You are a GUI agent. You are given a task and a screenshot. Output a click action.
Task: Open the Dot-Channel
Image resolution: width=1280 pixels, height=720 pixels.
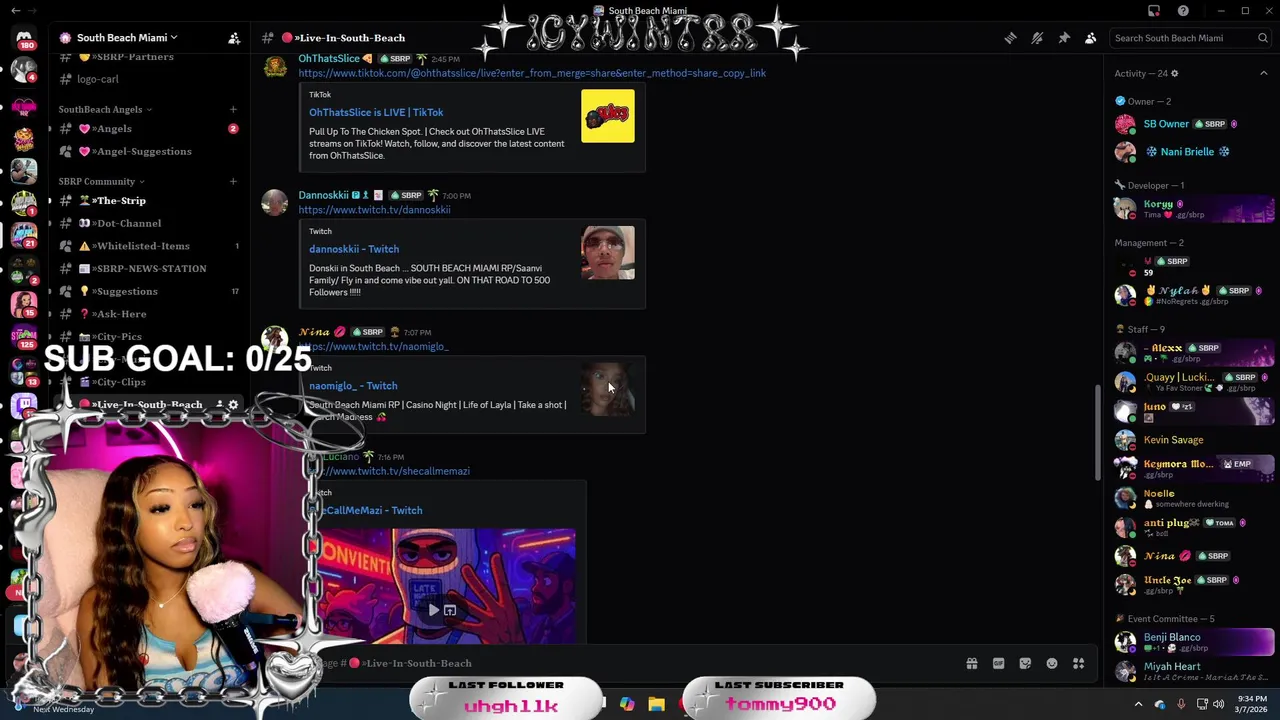coord(148,223)
